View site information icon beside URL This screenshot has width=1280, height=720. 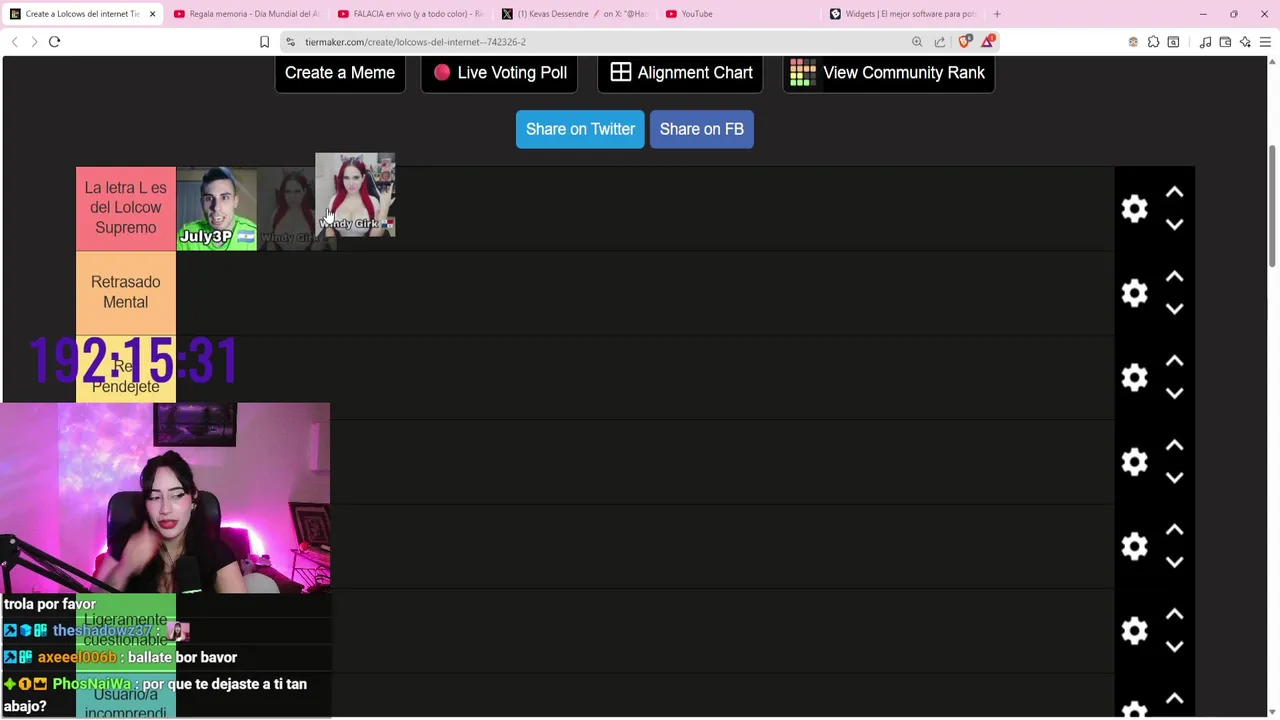[290, 42]
